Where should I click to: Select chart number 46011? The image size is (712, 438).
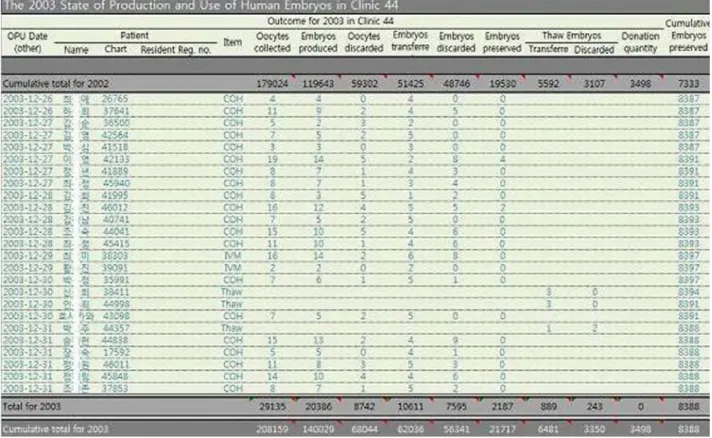coord(115,364)
